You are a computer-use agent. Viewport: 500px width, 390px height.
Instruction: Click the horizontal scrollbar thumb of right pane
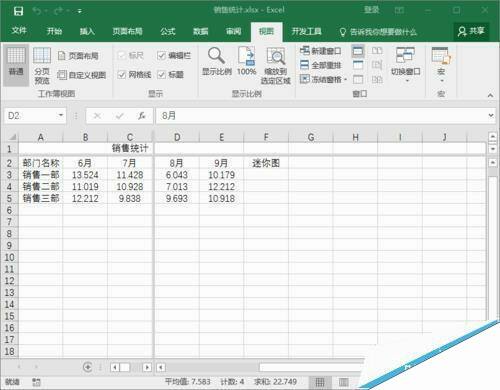pyautogui.click(x=312, y=367)
